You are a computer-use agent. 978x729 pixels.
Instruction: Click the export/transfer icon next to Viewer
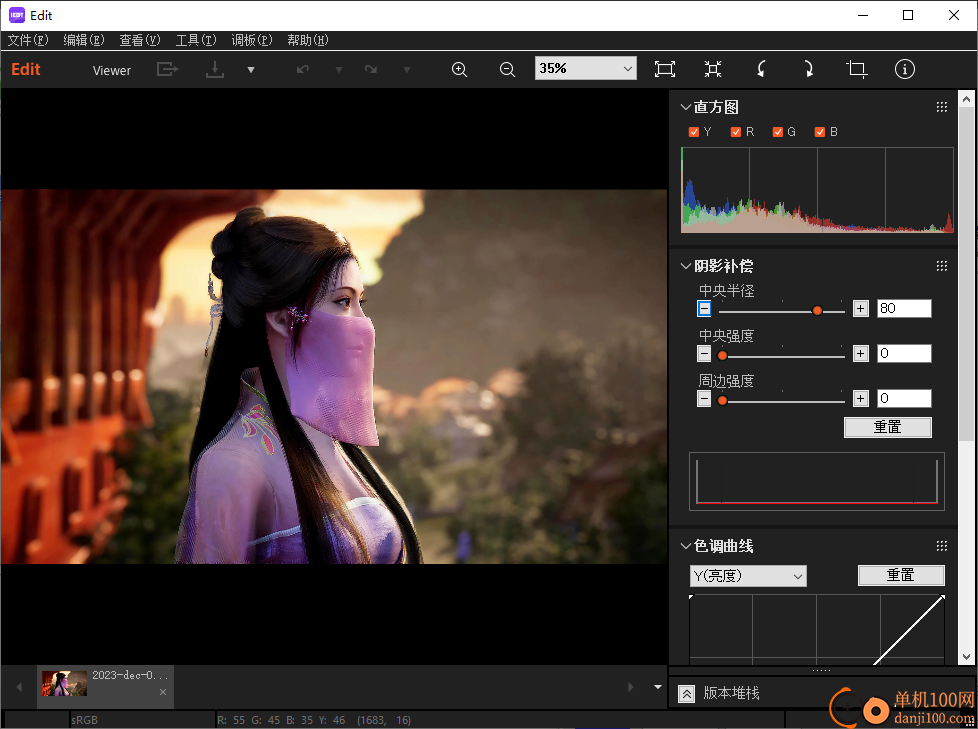click(x=167, y=69)
